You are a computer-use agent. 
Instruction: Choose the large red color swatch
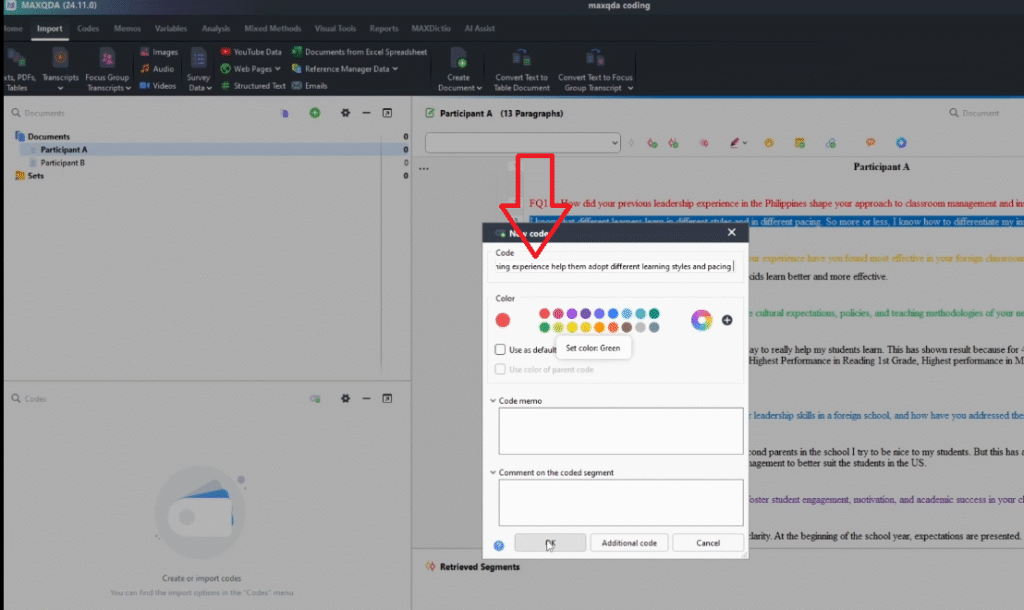(503, 320)
